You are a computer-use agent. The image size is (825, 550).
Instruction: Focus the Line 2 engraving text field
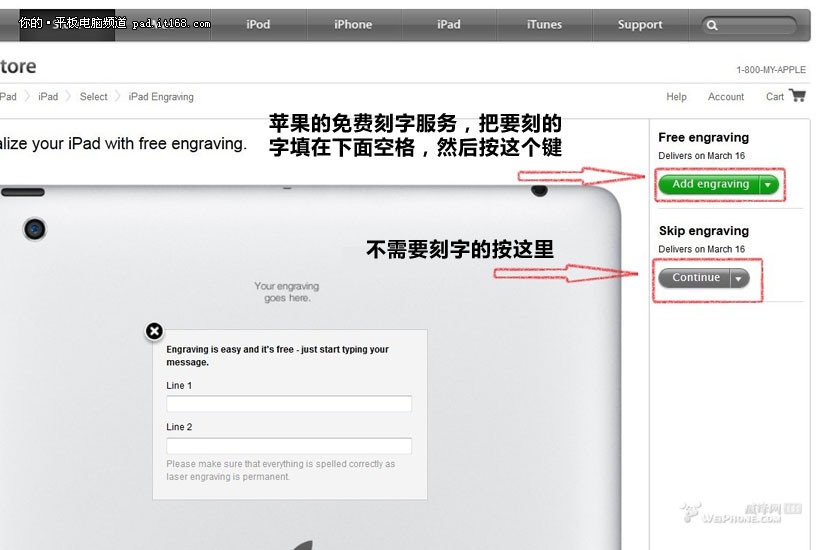(x=289, y=446)
